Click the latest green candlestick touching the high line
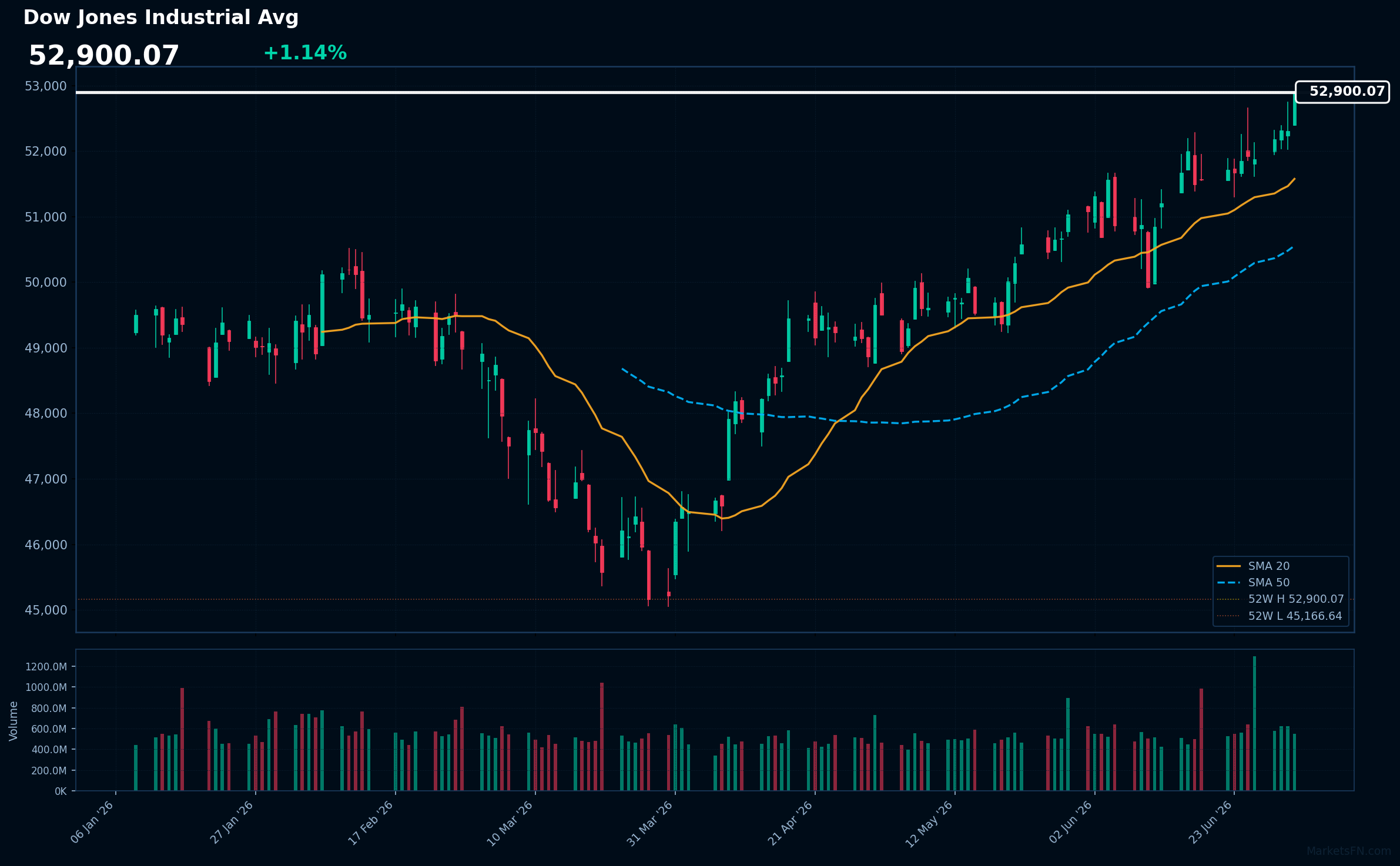The width and height of the screenshot is (1400, 866). 1294,108
